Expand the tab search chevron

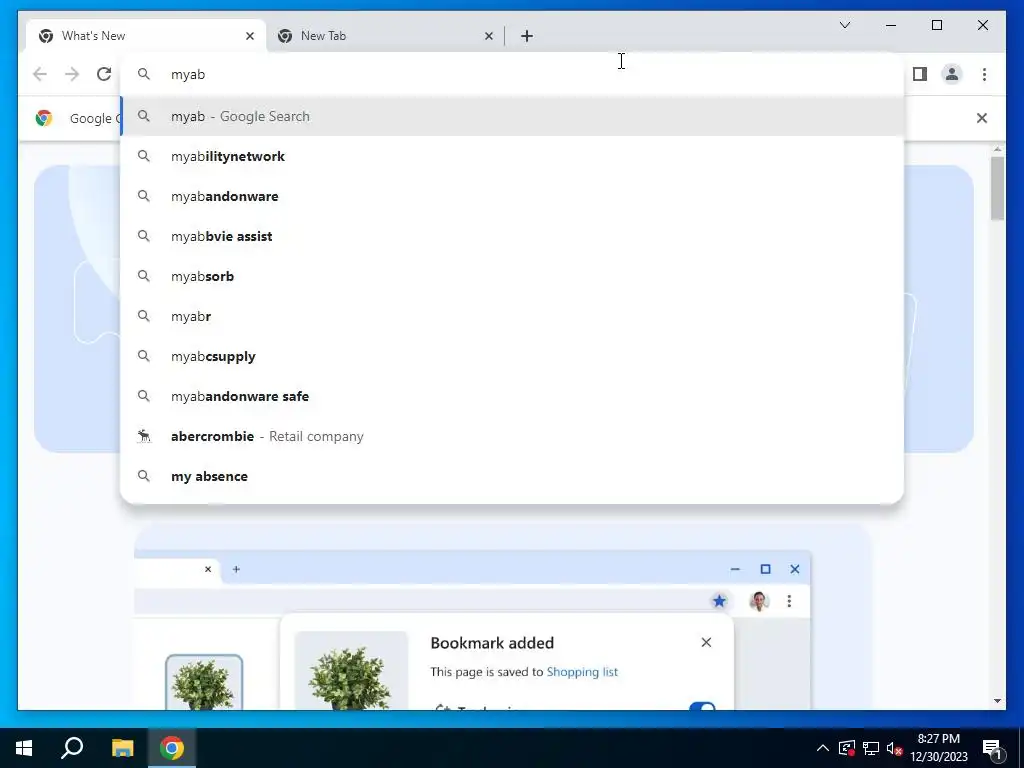(844, 25)
